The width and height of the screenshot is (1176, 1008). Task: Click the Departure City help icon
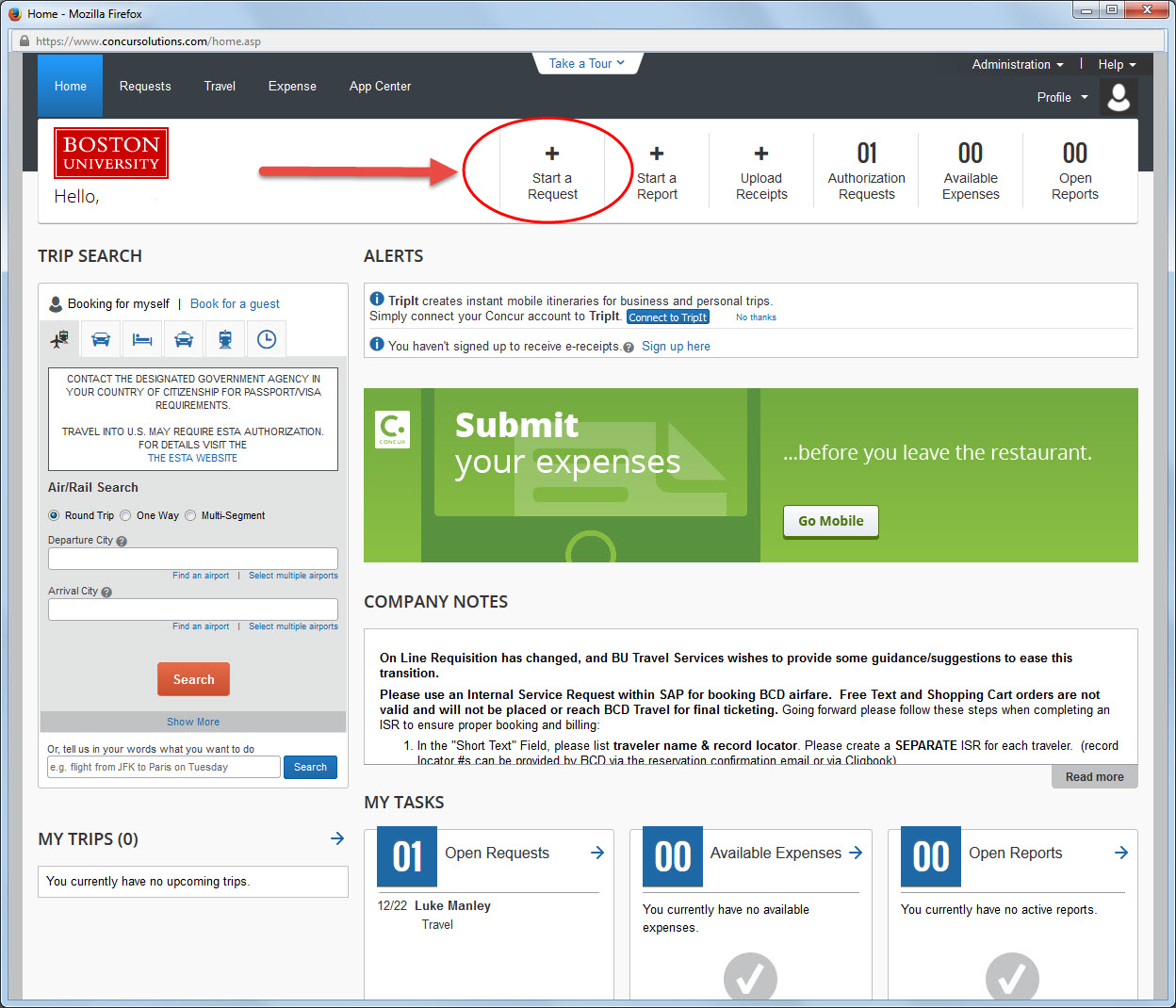122,541
